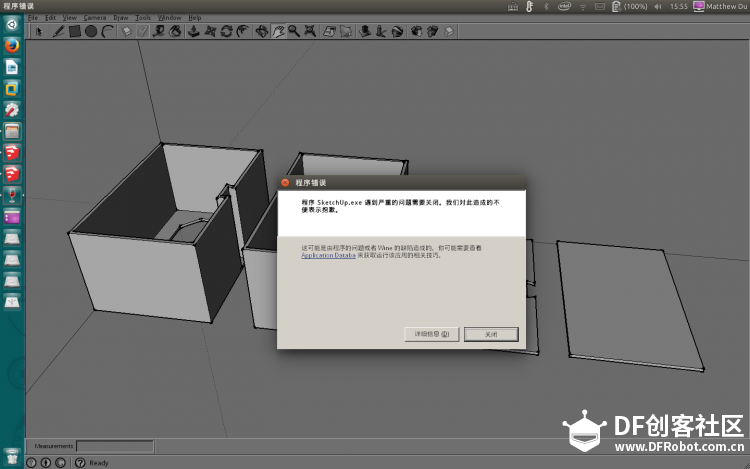
Task: Open the Ubuntu Dash launcher icon
Action: pos(12,24)
